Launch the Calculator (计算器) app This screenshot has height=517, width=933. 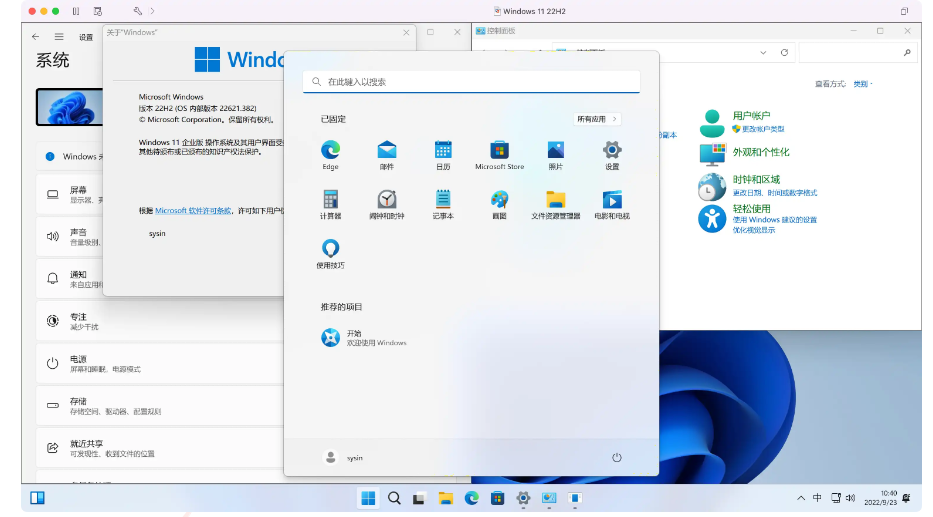(330, 204)
